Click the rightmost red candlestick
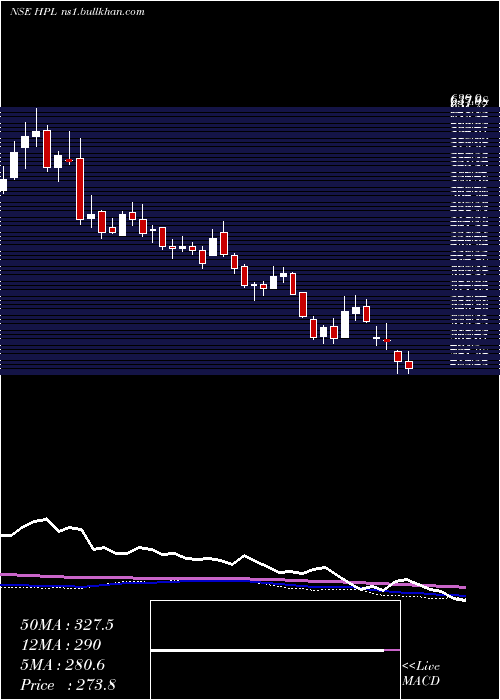Viewport: 500px width, 700px height. click(408, 365)
